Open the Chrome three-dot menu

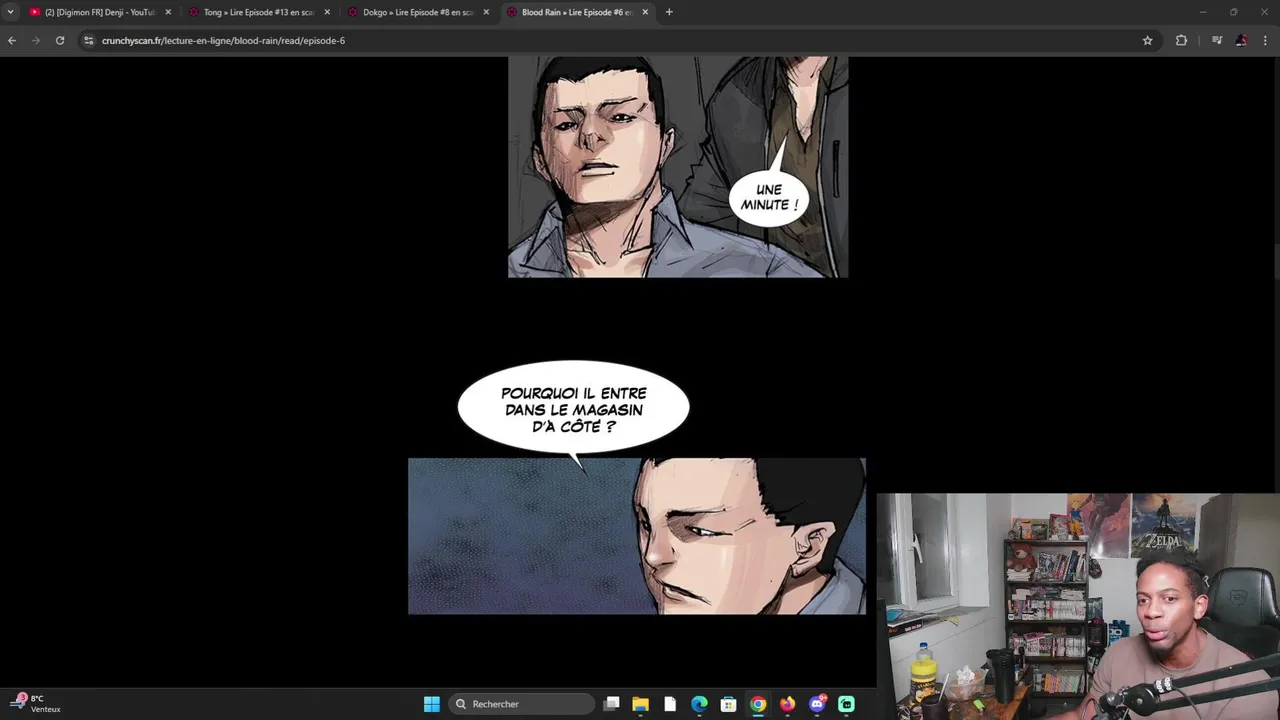coord(1265,40)
